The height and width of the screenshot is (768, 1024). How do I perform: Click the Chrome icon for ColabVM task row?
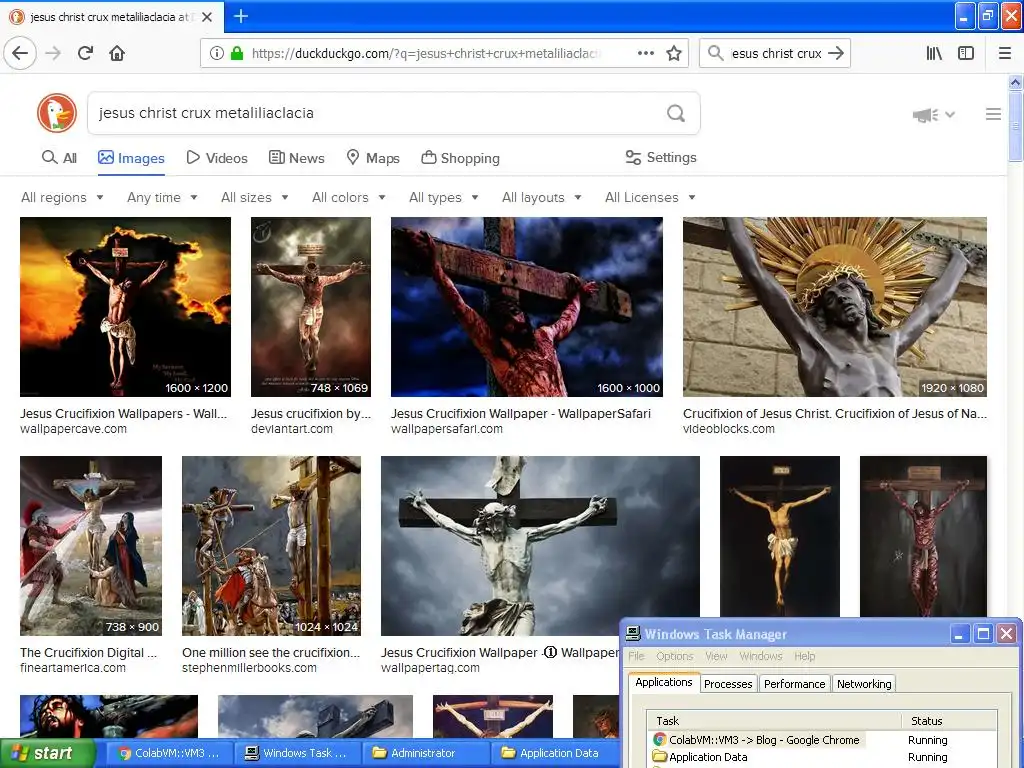[660, 739]
